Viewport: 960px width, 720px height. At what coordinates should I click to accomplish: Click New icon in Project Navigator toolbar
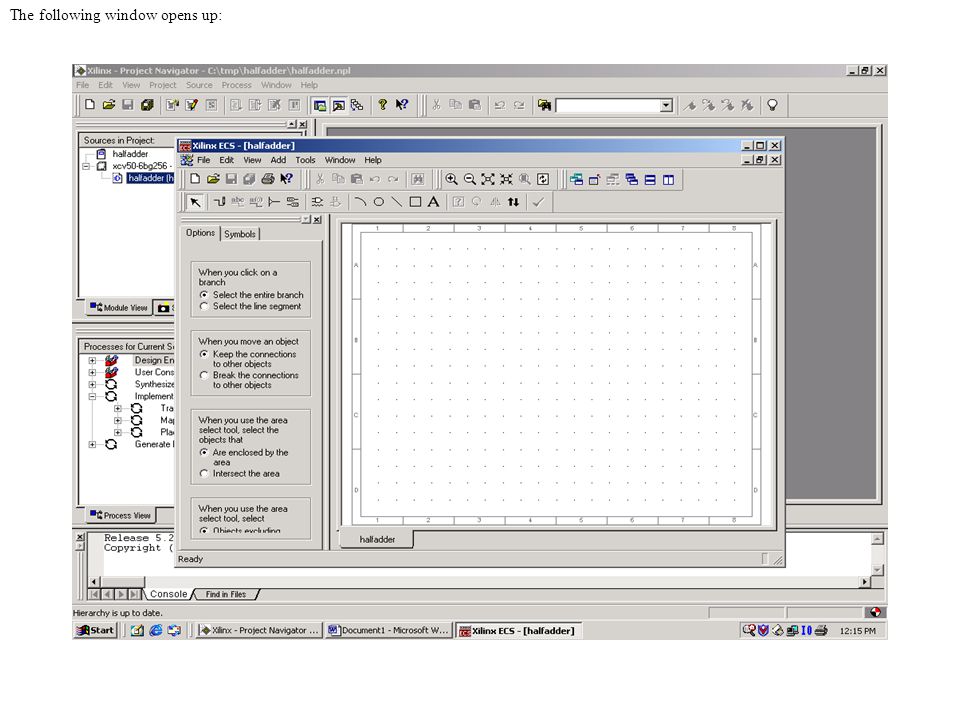point(90,105)
